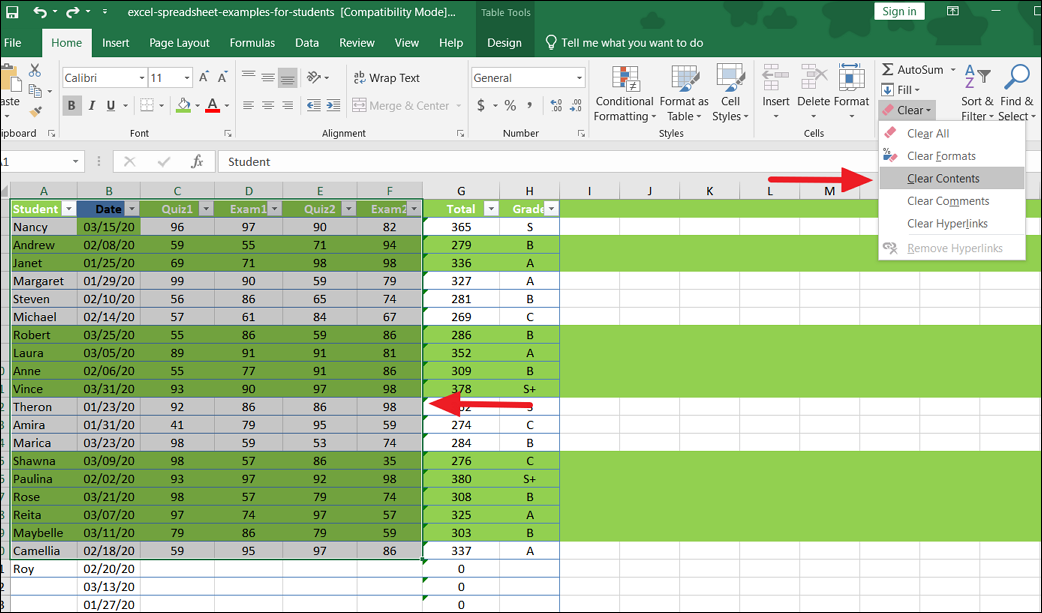Click the Insert Function fx icon
1042x613 pixels.
[197, 162]
